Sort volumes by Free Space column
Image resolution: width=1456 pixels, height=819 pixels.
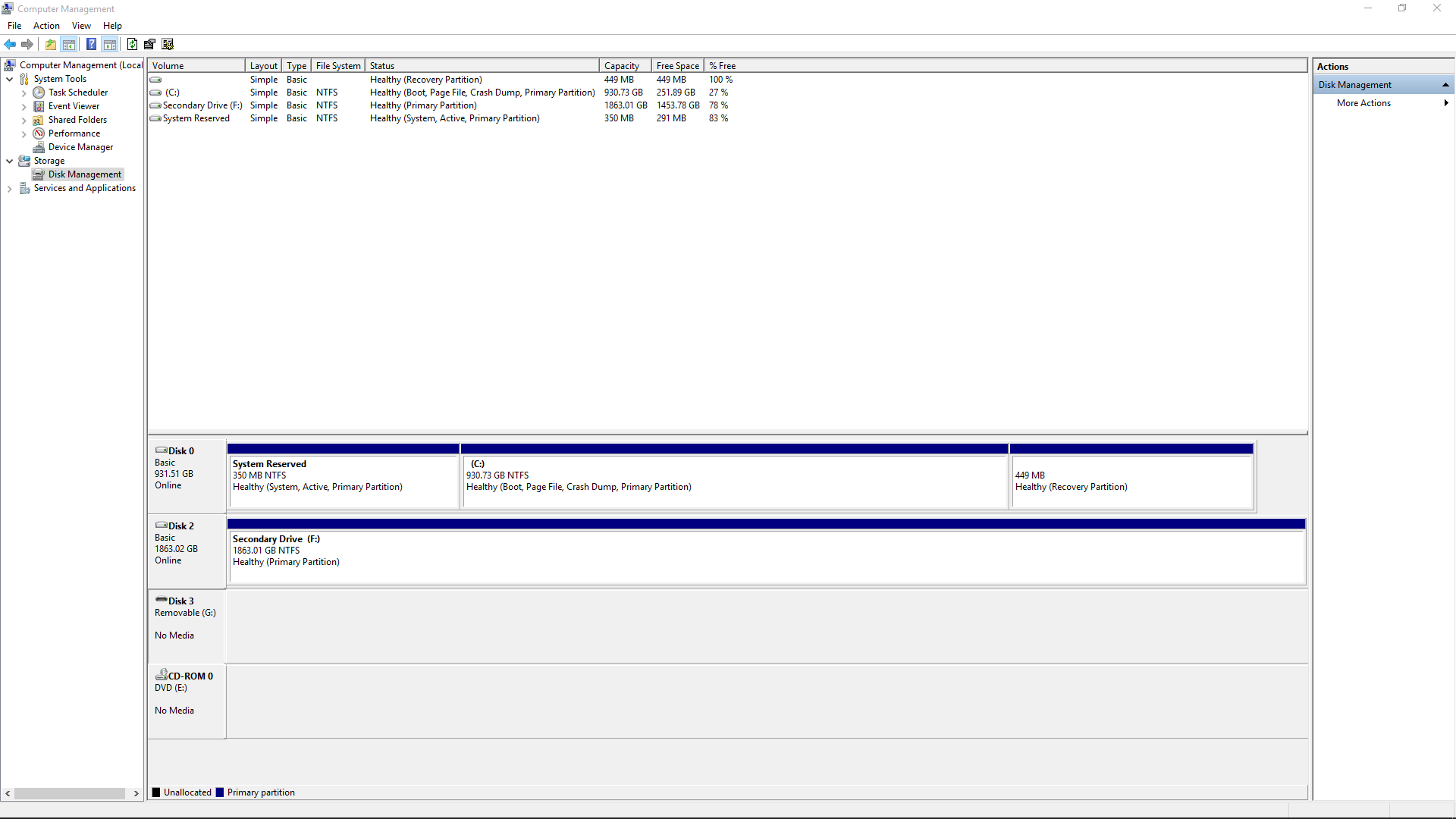pyautogui.click(x=677, y=66)
